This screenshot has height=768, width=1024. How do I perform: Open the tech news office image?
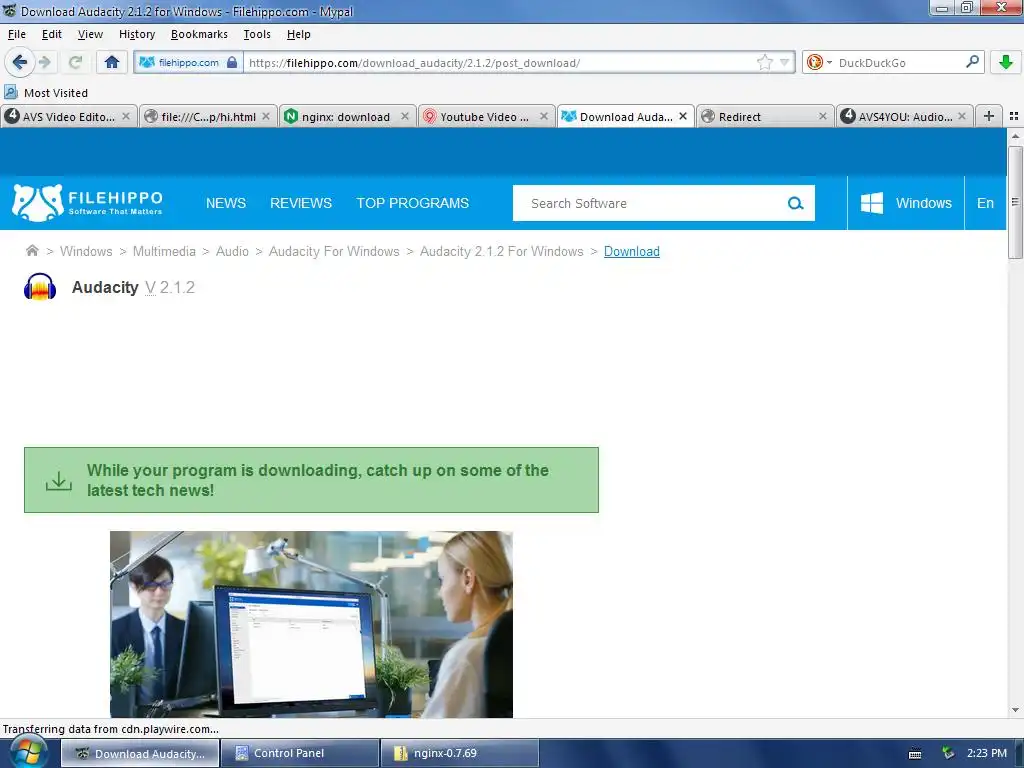coord(312,624)
